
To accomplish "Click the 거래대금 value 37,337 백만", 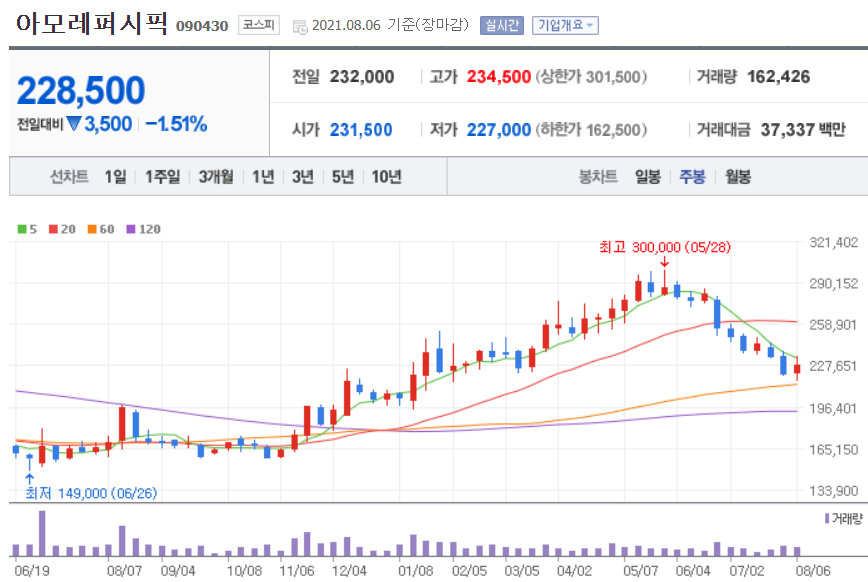I will tap(803, 130).
